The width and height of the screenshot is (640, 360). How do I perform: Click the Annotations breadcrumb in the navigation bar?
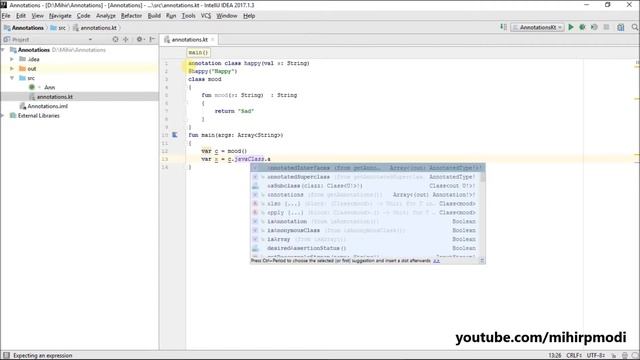coord(24,28)
